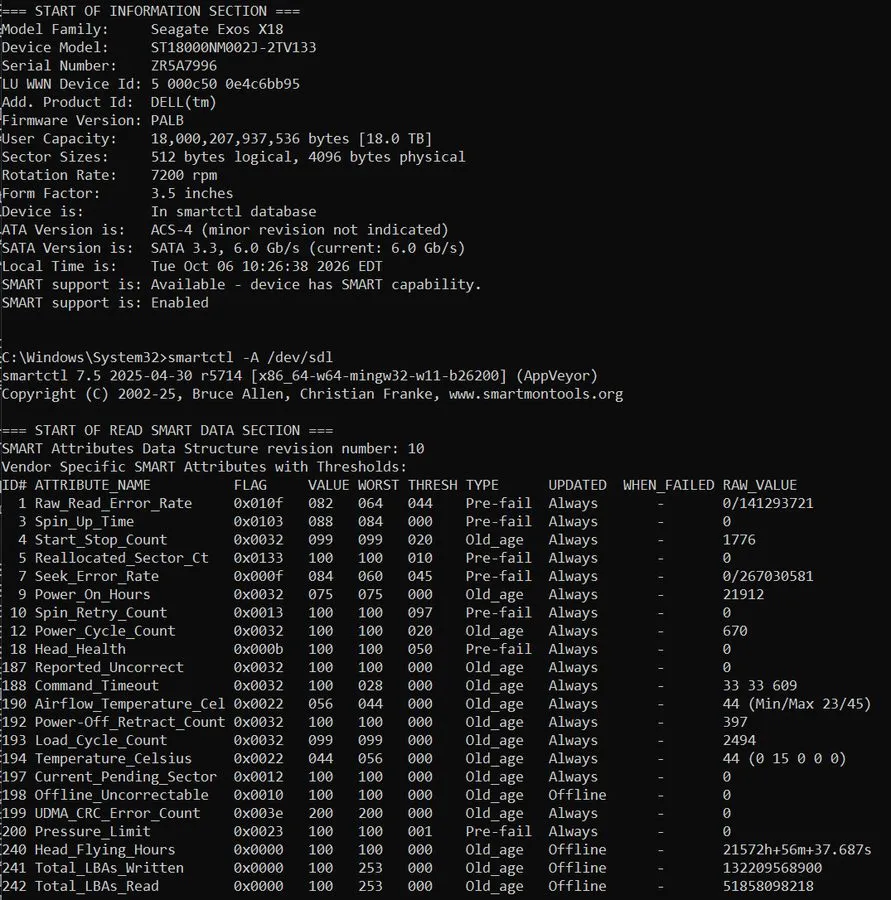
Task: Select the Current_Pending_Sector attribute name
Action: tap(126, 777)
